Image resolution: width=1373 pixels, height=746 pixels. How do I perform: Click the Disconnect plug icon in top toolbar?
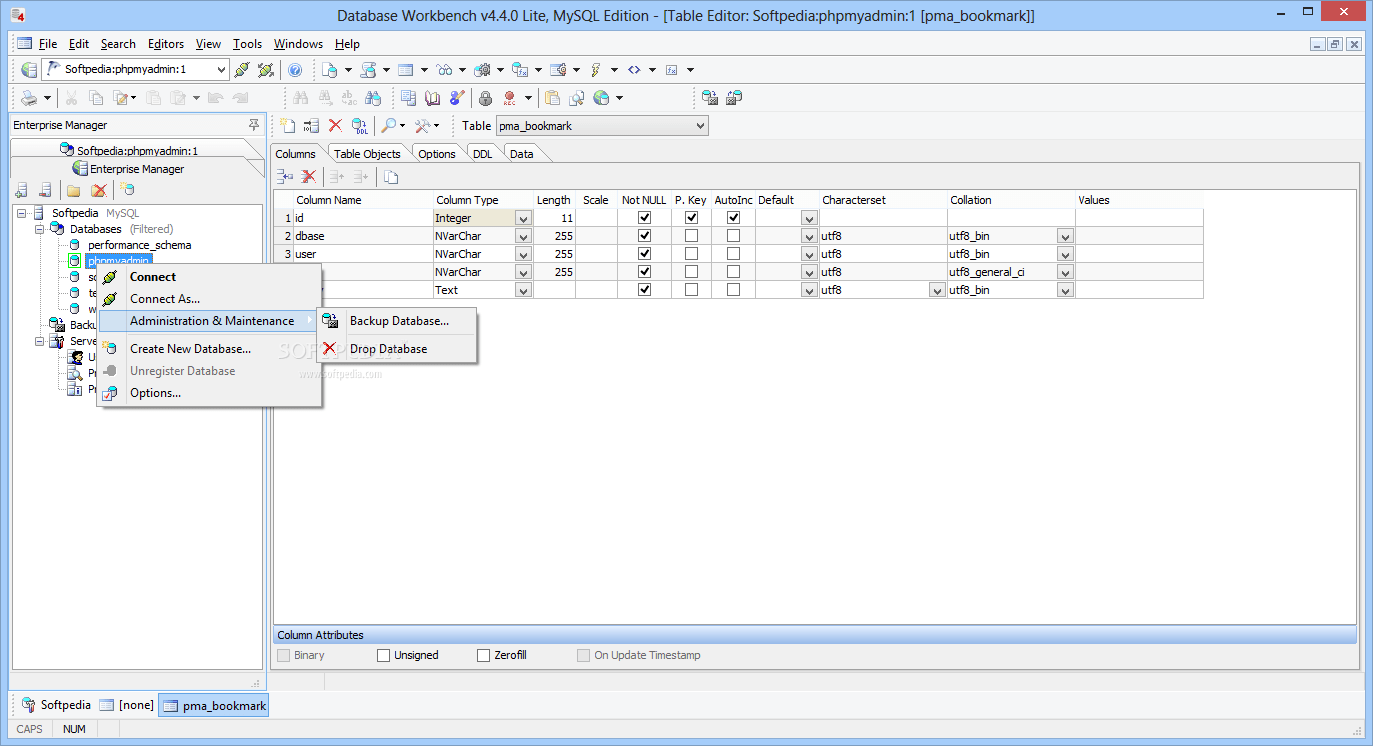(265, 70)
